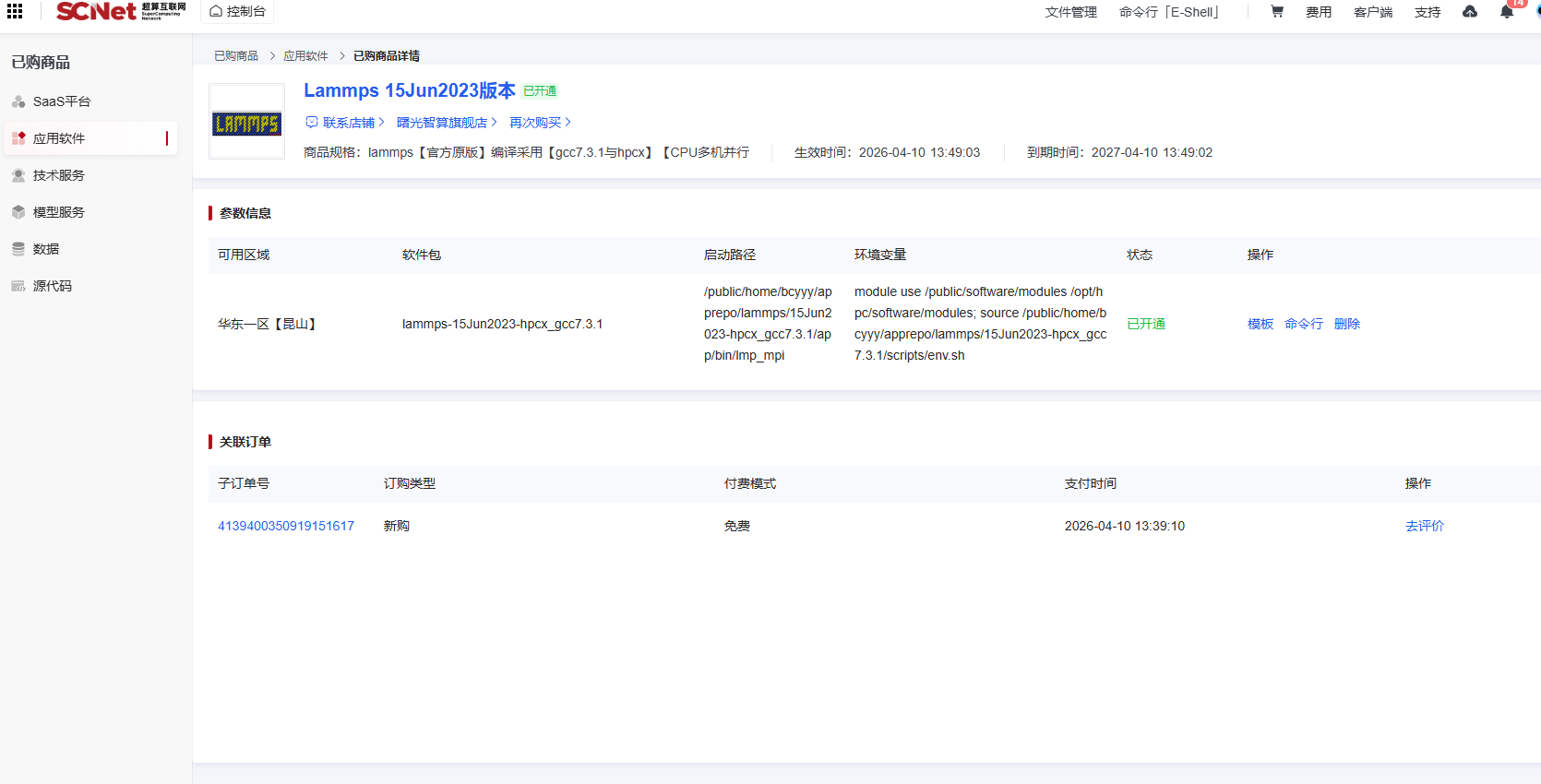
Task: Click the chat icon beside 联系店铺
Action: [312, 123]
